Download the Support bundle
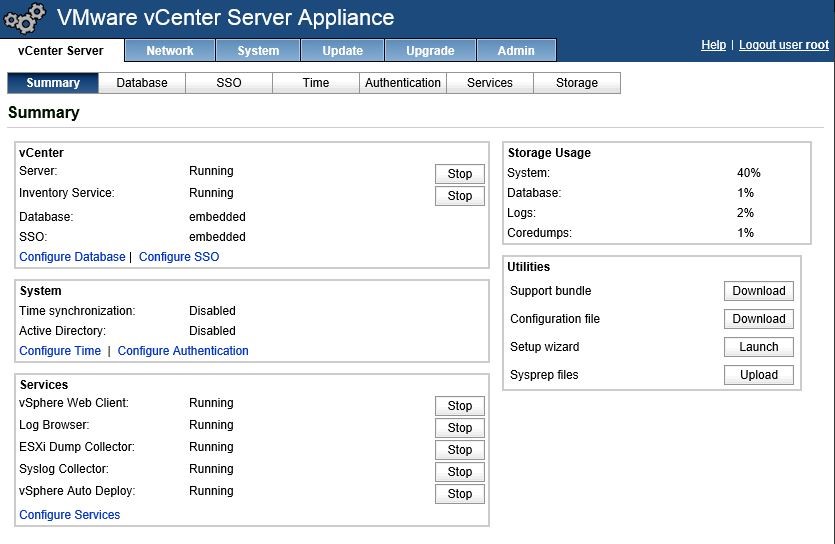 click(759, 291)
